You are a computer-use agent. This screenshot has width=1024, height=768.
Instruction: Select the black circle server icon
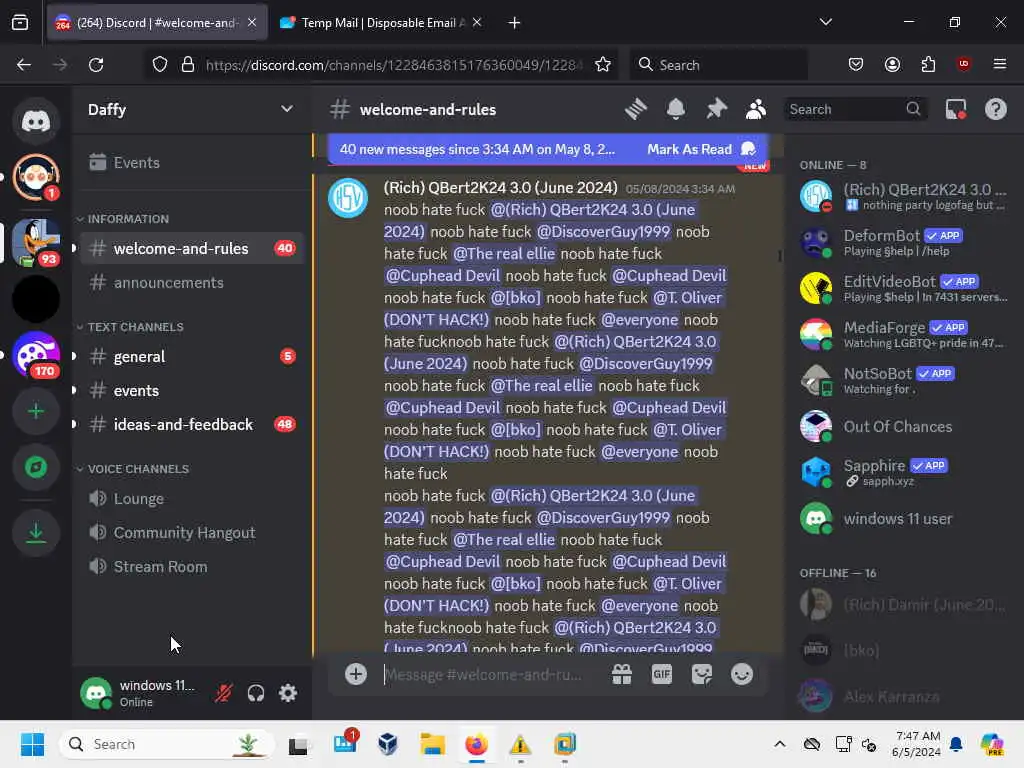tap(36, 299)
